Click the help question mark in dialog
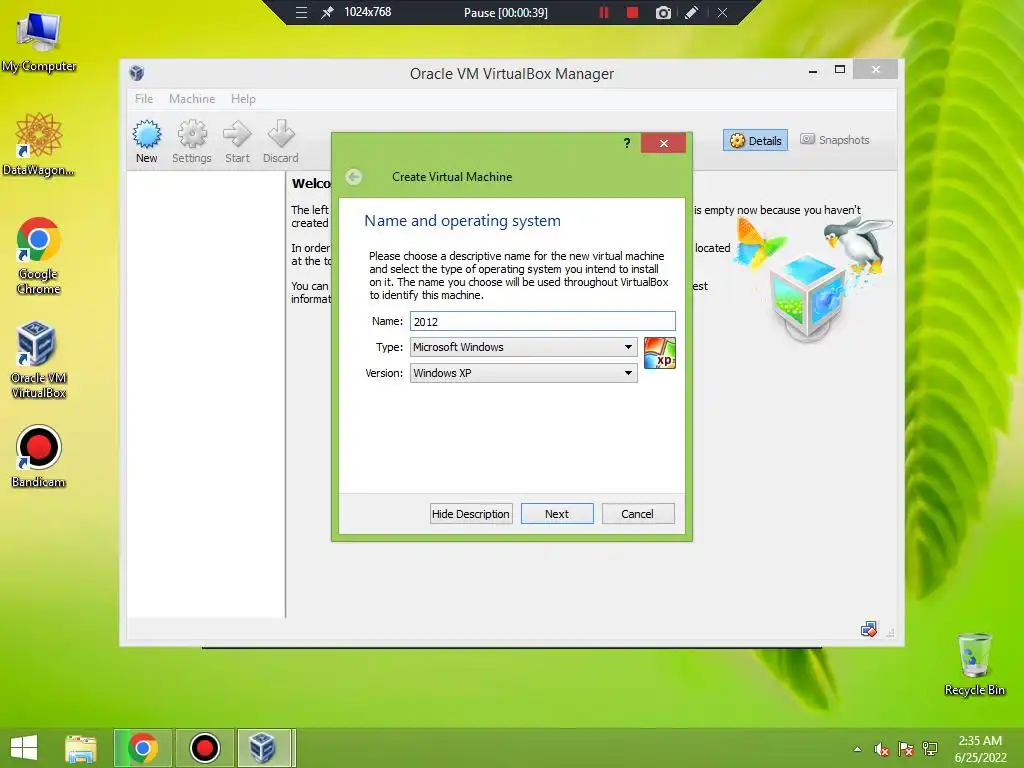 coord(627,143)
